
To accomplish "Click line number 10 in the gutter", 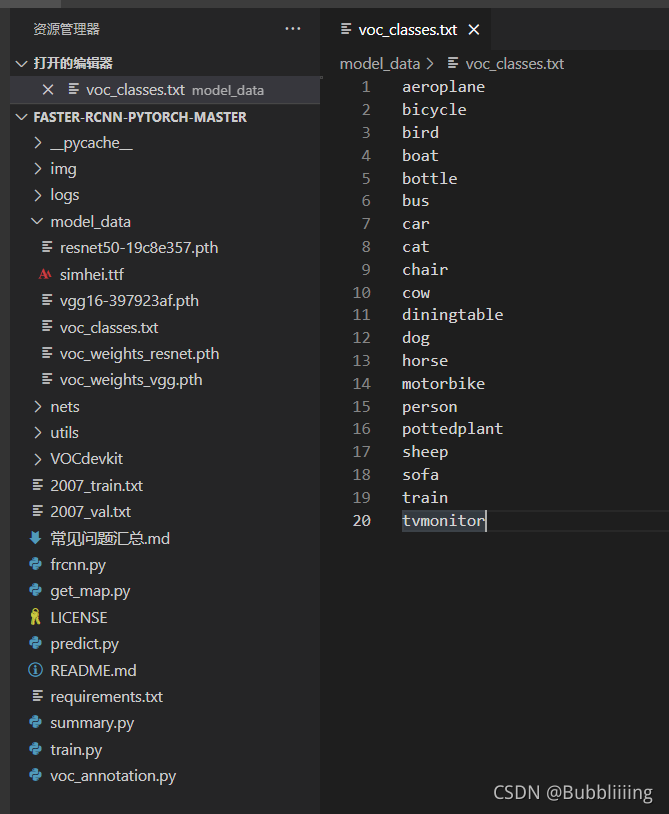I will click(362, 293).
